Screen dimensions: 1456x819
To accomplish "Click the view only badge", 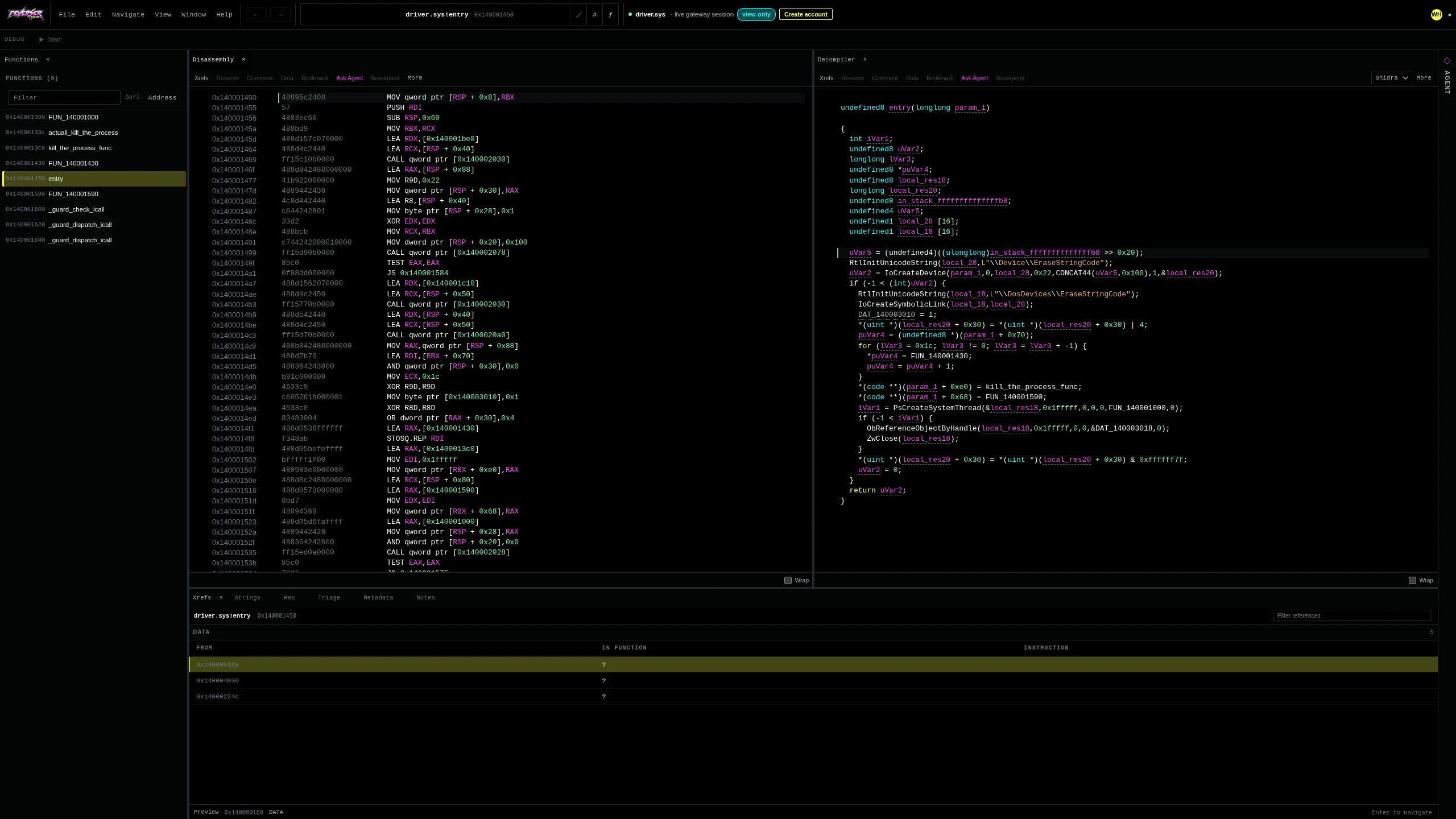I will click(756, 14).
